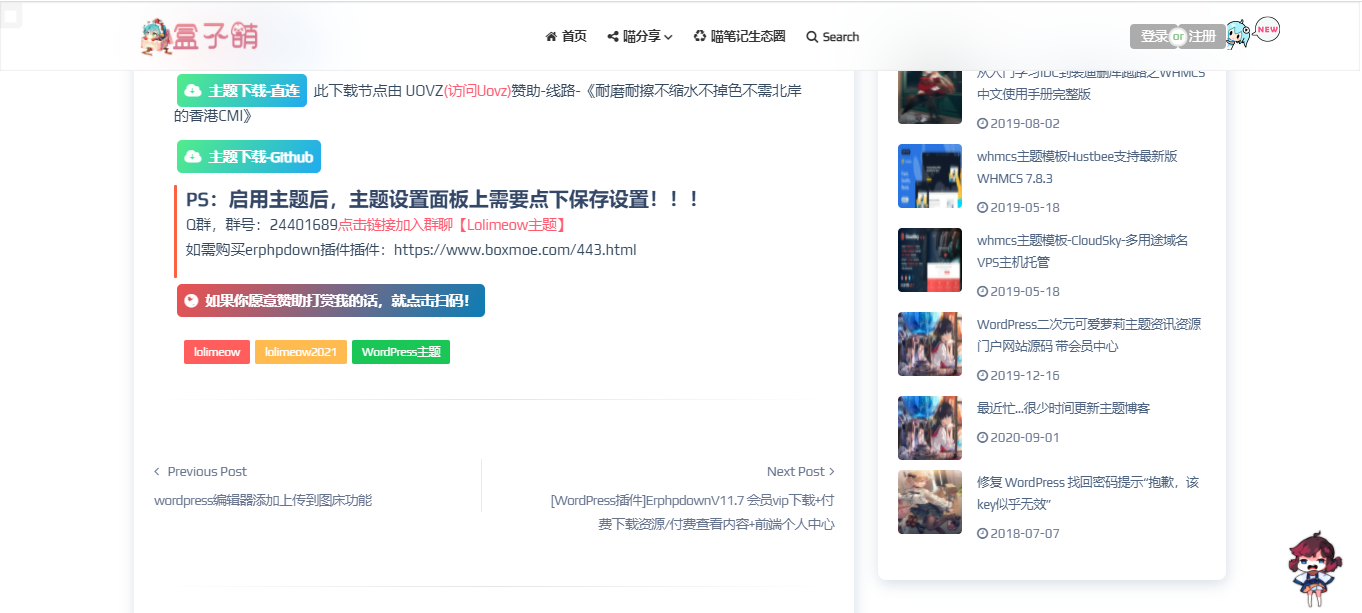Image resolution: width=1362 pixels, height=613 pixels.
Task: Open the 访问Uovz sponsor link
Action: [477, 91]
